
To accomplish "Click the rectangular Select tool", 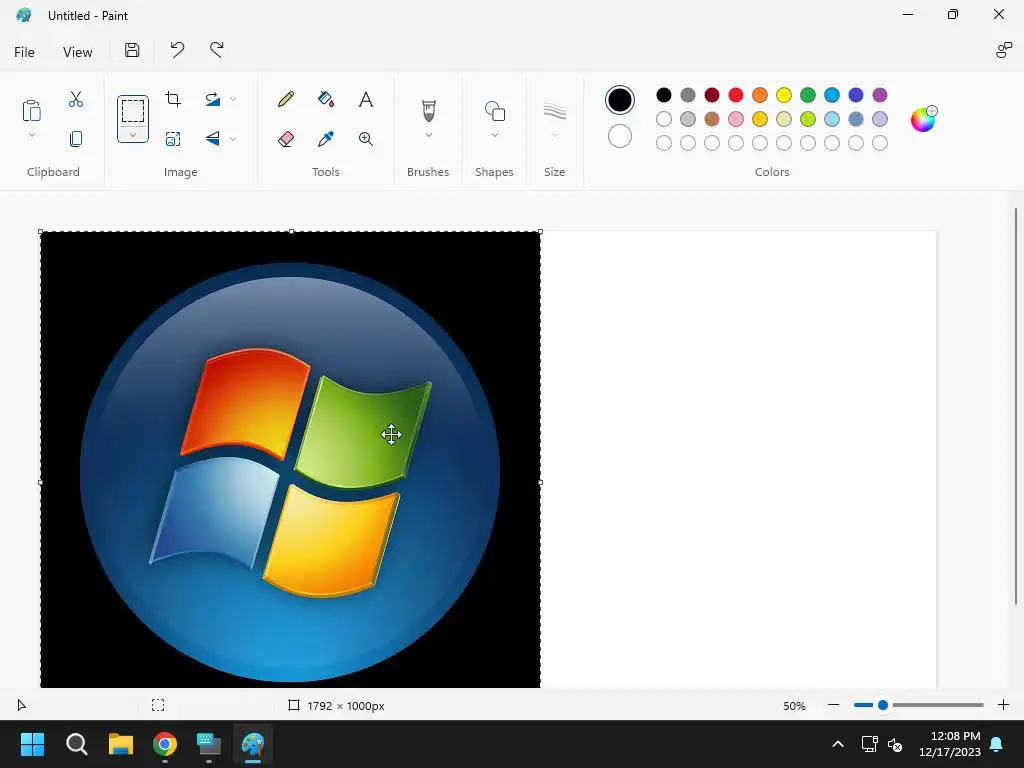I will pos(133,110).
